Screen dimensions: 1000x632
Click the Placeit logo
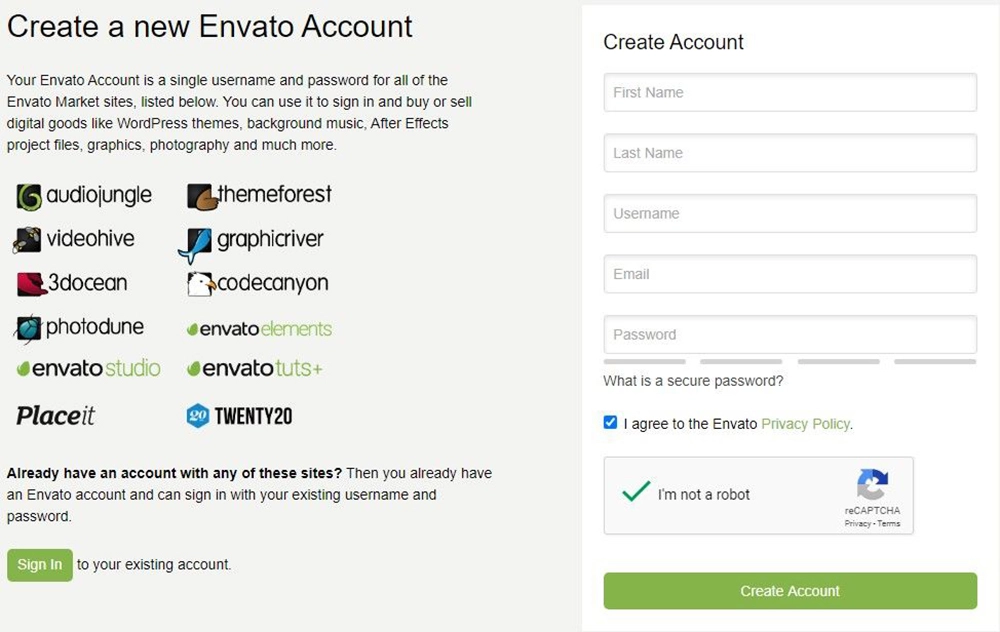click(x=55, y=416)
